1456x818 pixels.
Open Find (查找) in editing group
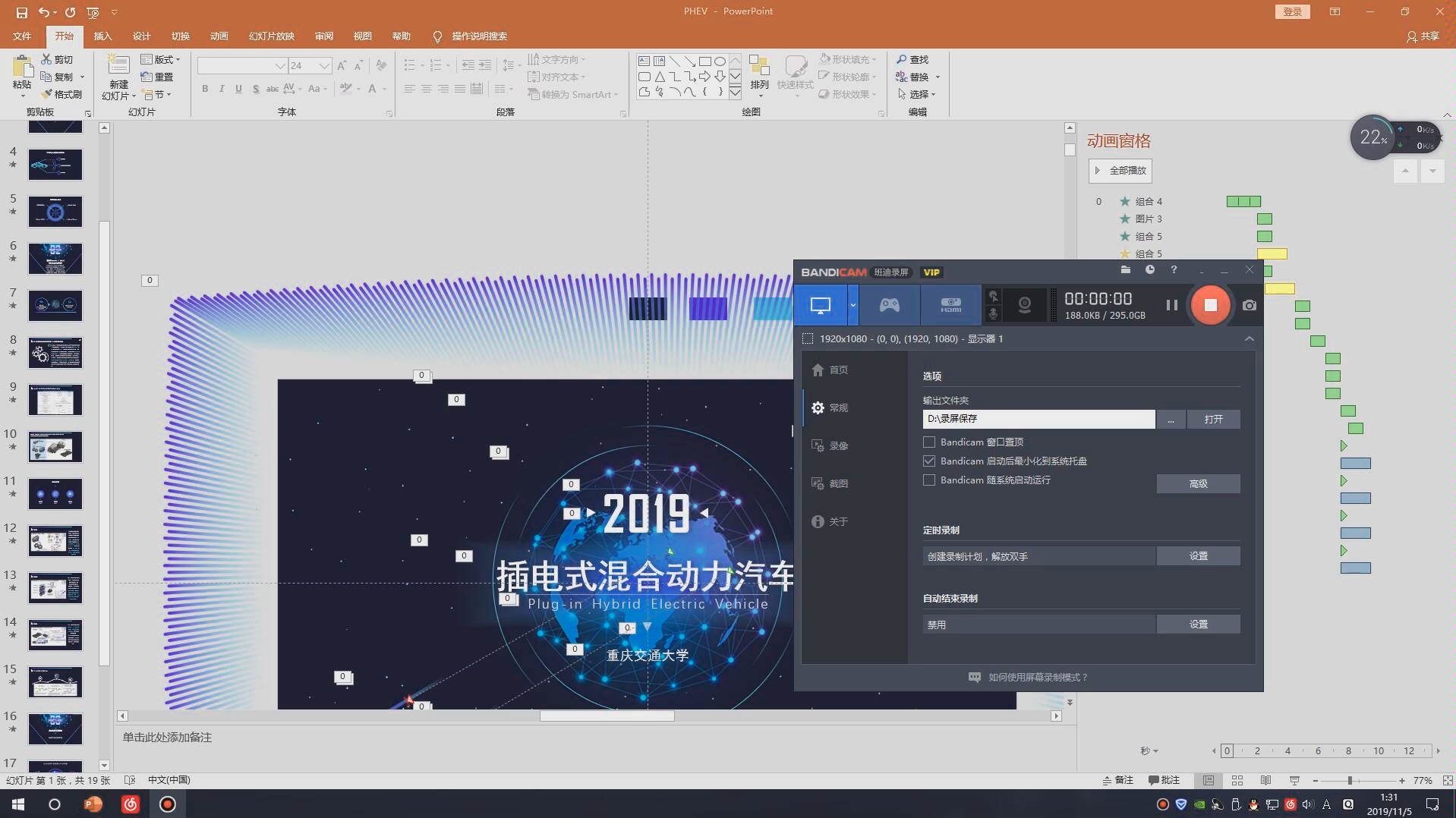[912, 59]
